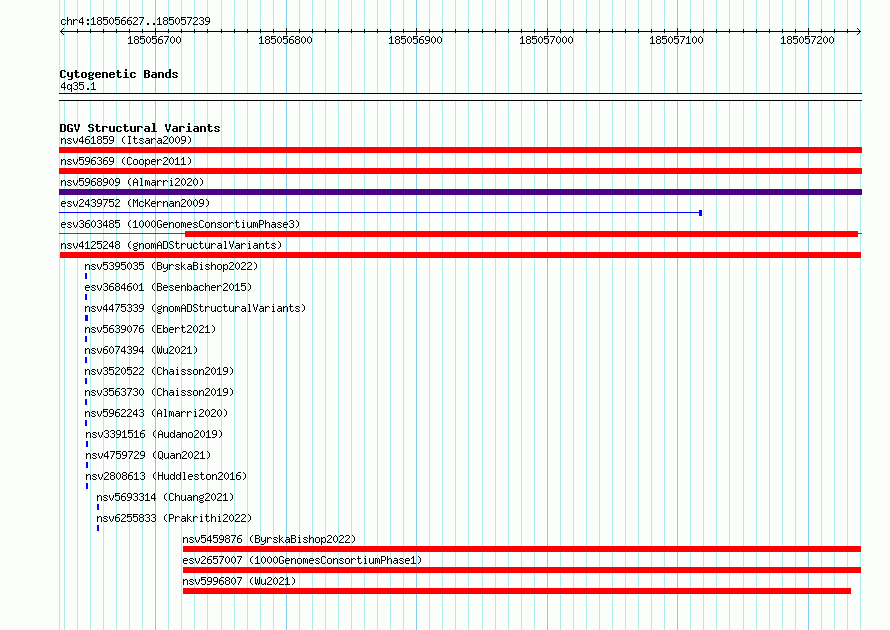Open nsv2808613 (Huddleston2016) label
890x630 pixels.
click(166, 476)
